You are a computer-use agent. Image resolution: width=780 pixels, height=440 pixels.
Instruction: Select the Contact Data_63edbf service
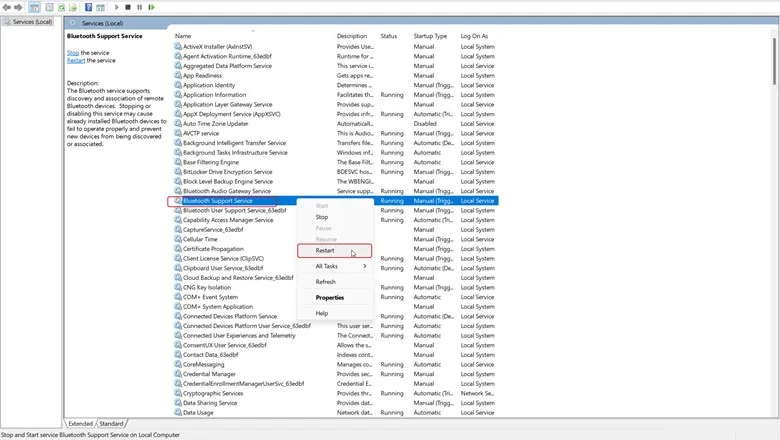pos(335,354)
